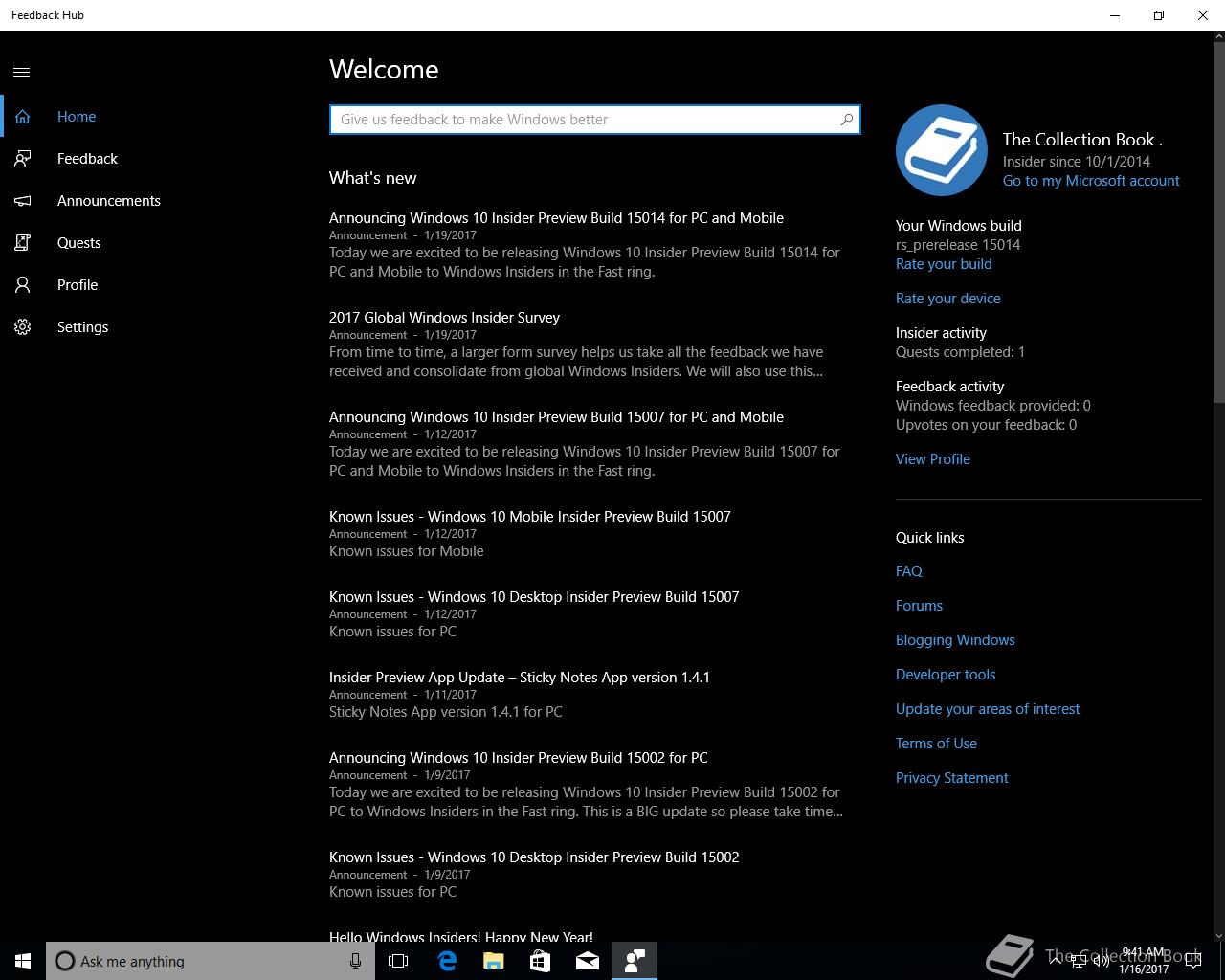Open the Store app from taskbar

[x=541, y=961]
